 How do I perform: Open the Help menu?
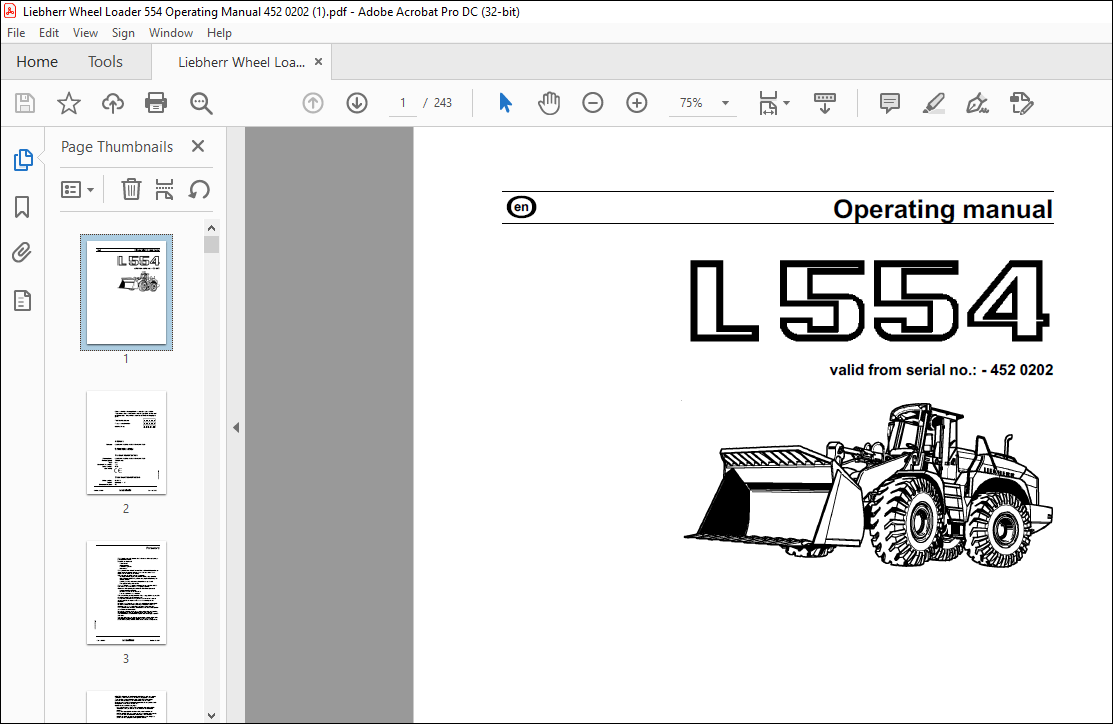coord(219,33)
